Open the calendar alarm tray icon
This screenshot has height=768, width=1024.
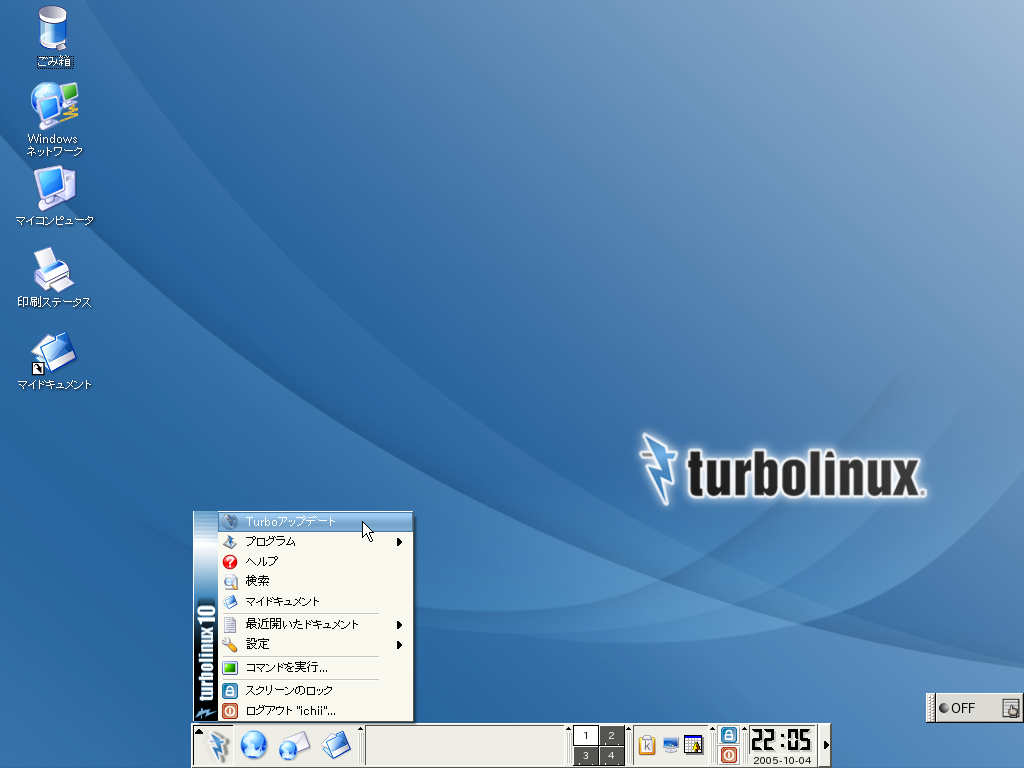693,744
